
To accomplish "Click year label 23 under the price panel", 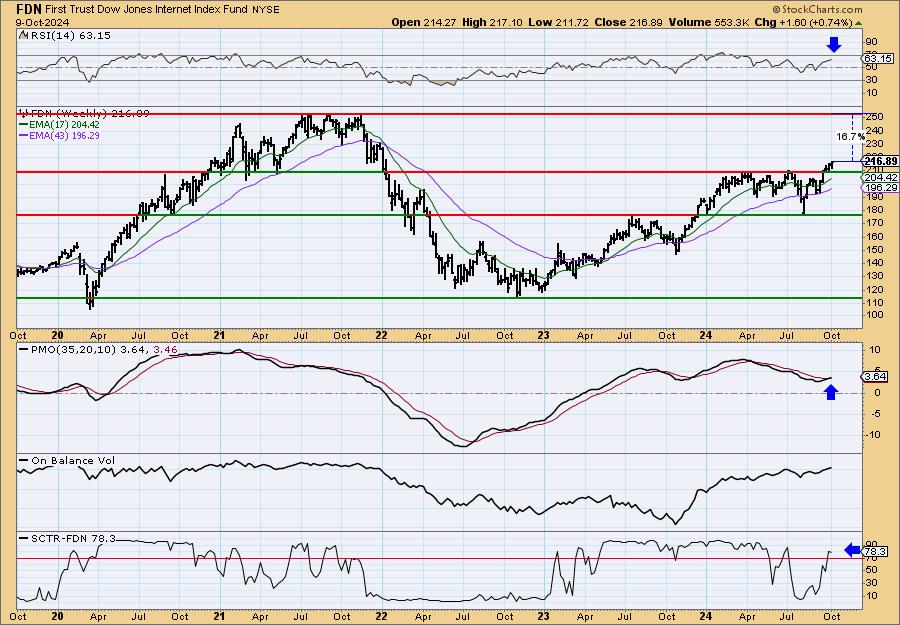I will [543, 335].
